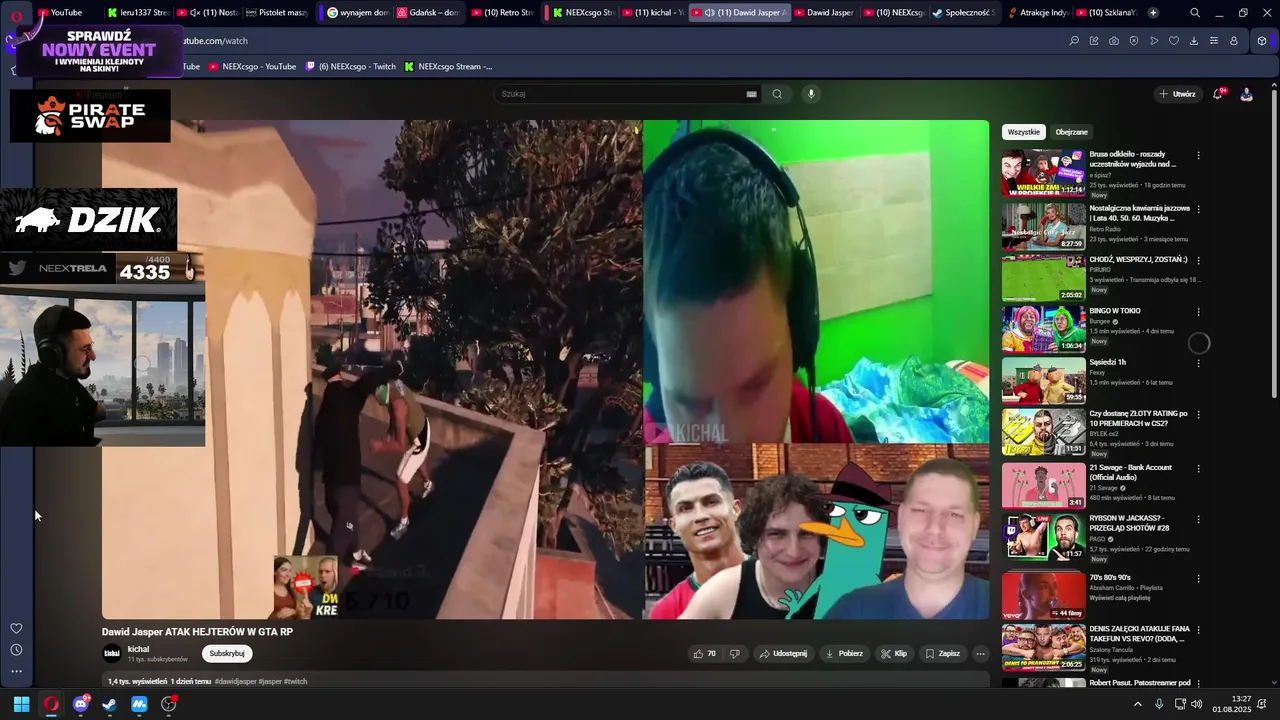Image resolution: width=1280 pixels, height=720 pixels.
Task: Open Opera sidebar history clock
Action: tap(16, 650)
